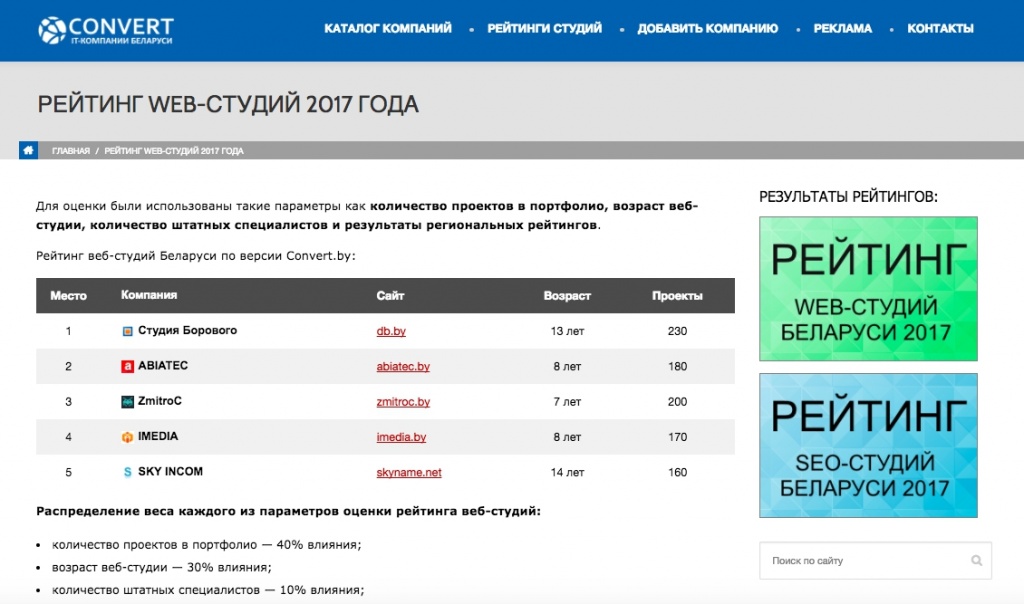Click the Главная breadcrumb link
Screen dimensions: 1024x604
pyautogui.click(x=71, y=151)
